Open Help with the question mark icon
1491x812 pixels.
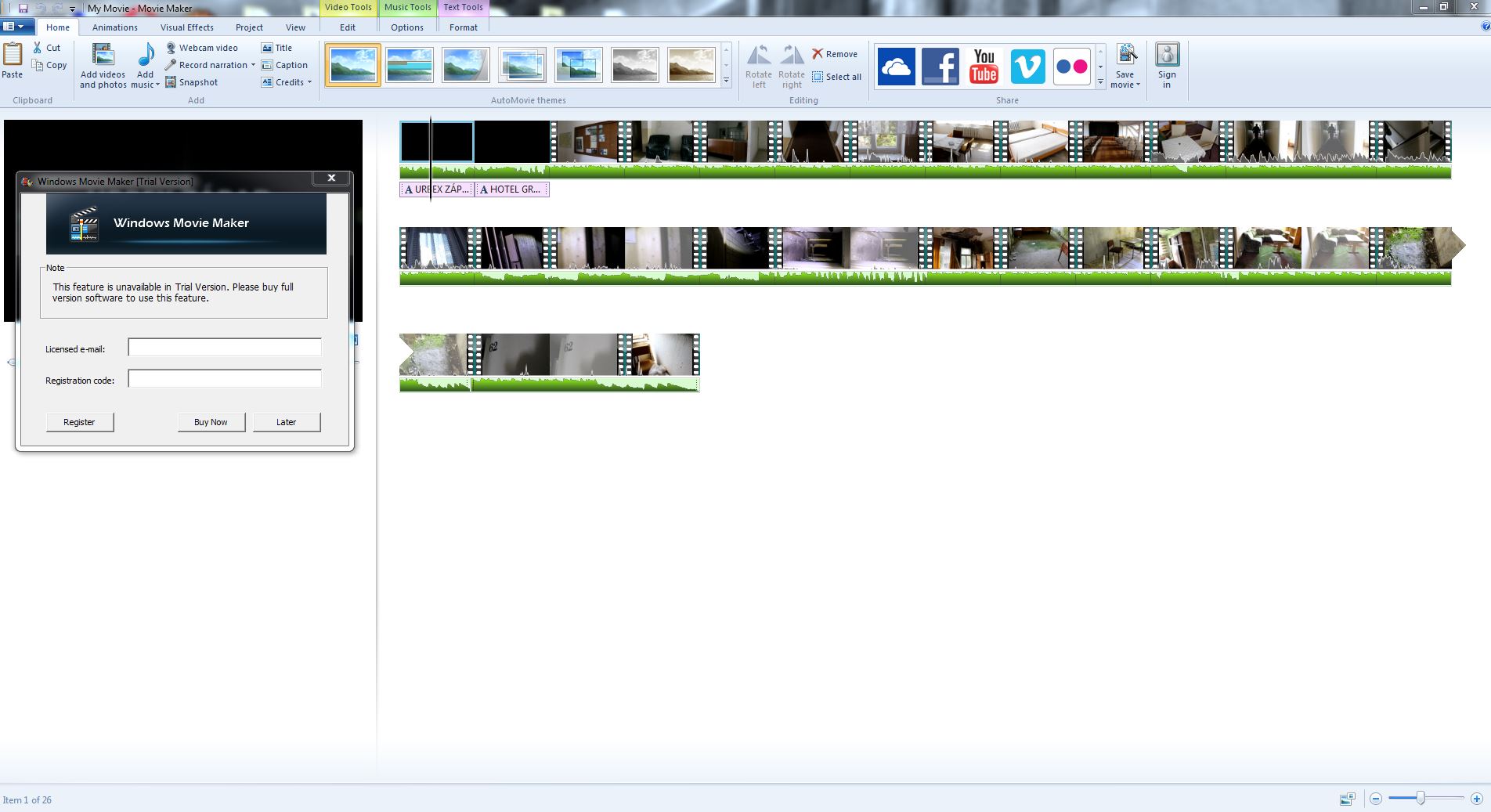[1485, 27]
